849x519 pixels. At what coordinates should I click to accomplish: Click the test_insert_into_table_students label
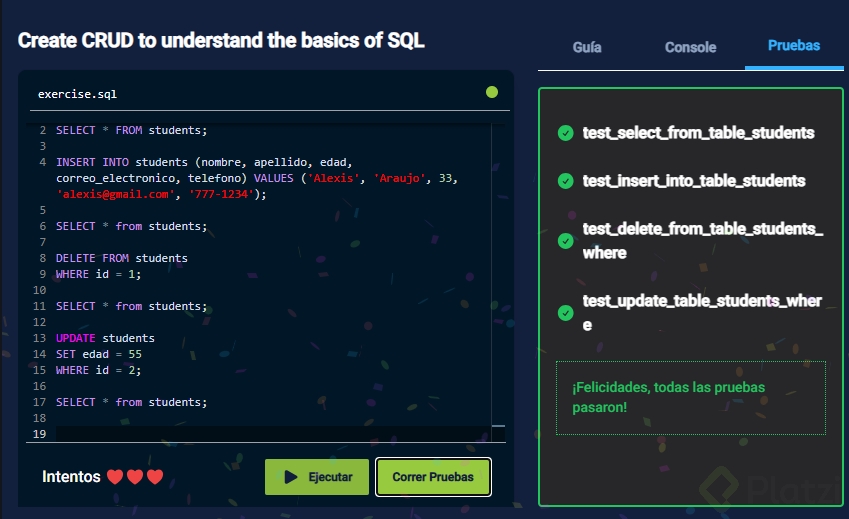click(694, 181)
